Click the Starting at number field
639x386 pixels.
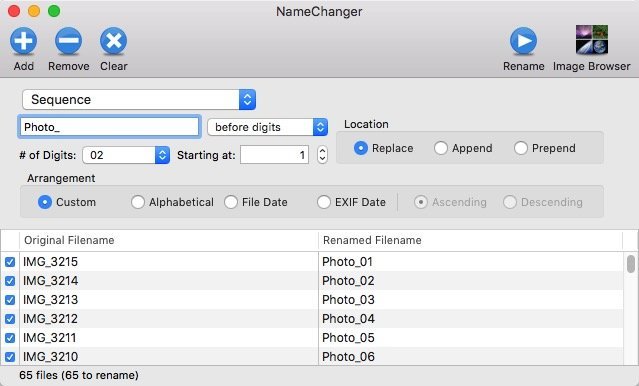tap(274, 155)
